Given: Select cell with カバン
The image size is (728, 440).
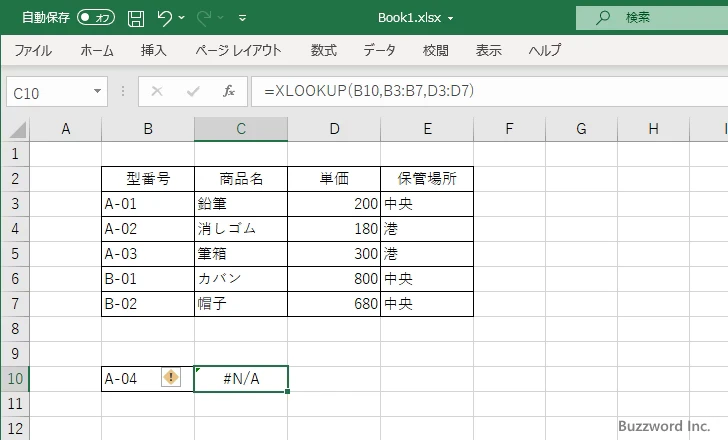Looking at the screenshot, I should click(241, 279).
